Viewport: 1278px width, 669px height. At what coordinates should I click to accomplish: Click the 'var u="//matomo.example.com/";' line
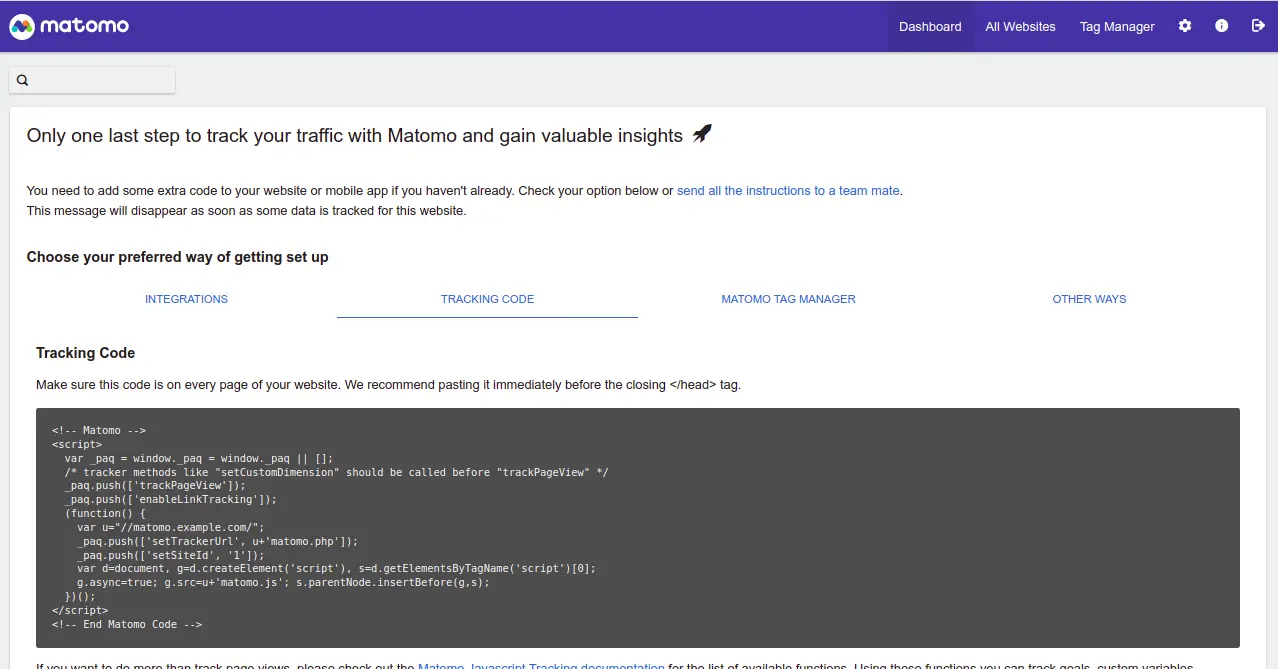170,527
